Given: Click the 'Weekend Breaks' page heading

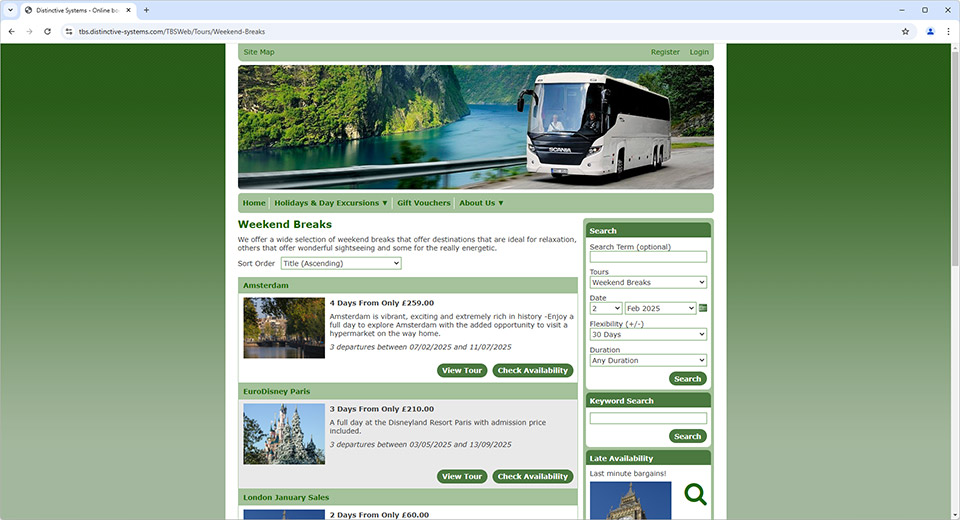Looking at the screenshot, I should (285, 224).
